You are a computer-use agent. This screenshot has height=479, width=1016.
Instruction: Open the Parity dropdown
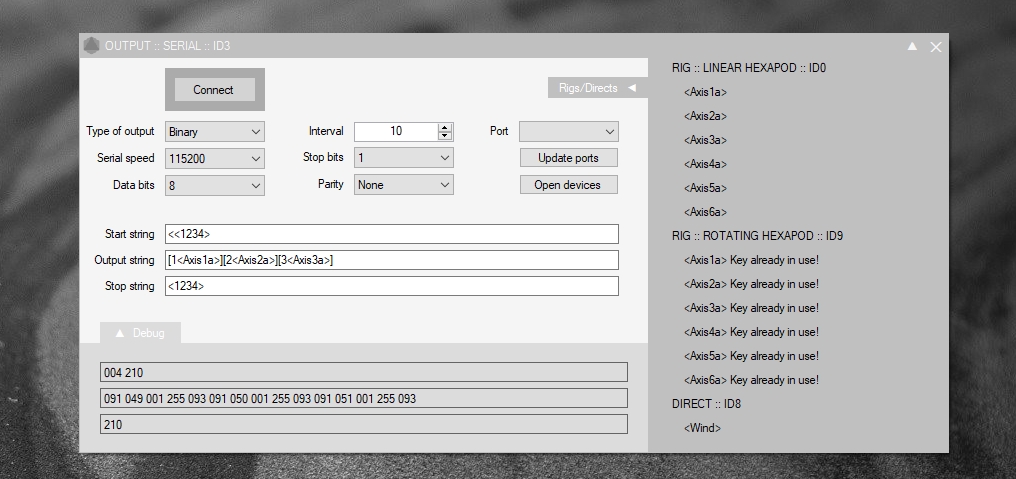pyautogui.click(x=404, y=185)
